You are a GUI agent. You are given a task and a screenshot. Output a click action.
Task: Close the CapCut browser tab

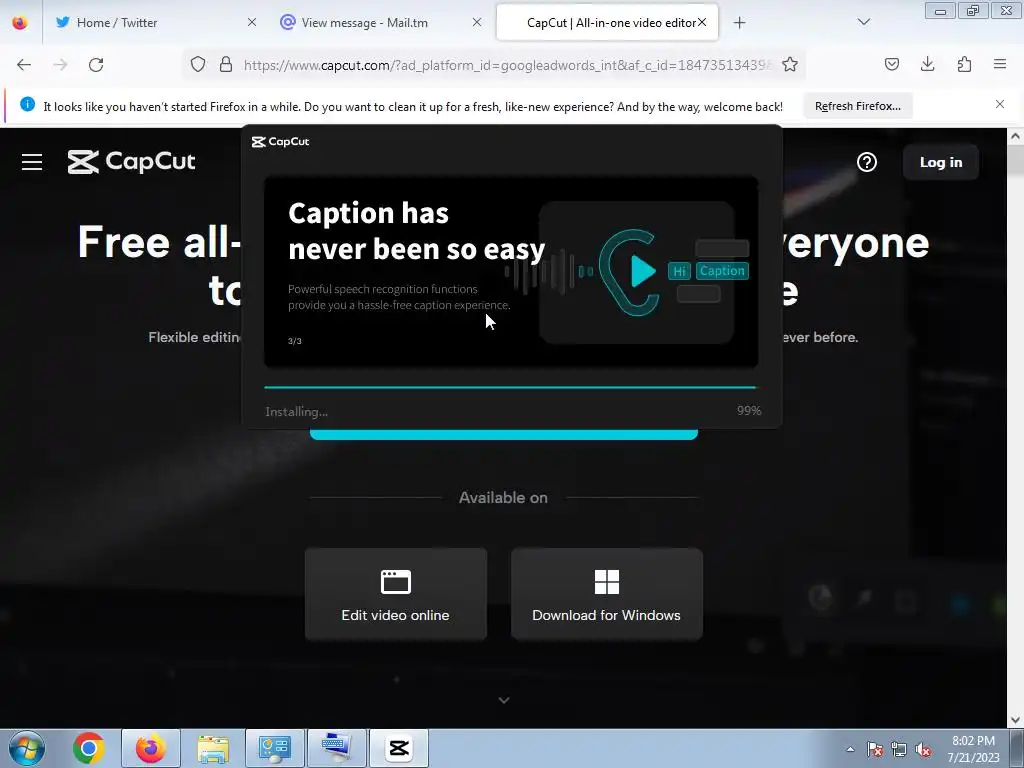pyautogui.click(x=702, y=22)
